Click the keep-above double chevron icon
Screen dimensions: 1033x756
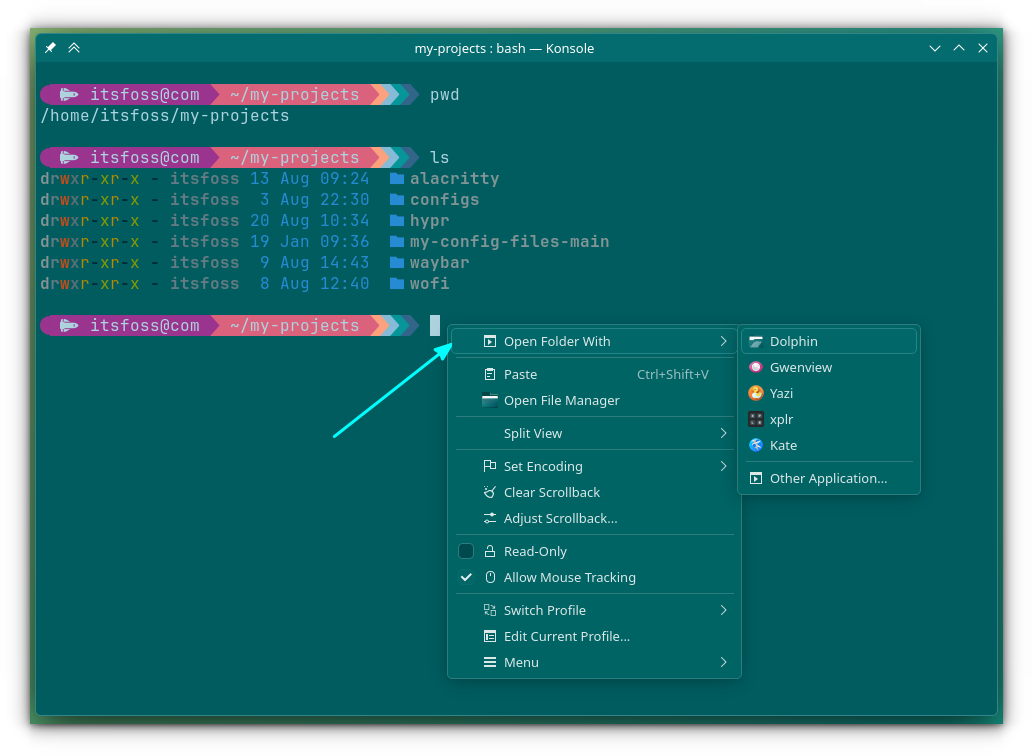click(74, 48)
